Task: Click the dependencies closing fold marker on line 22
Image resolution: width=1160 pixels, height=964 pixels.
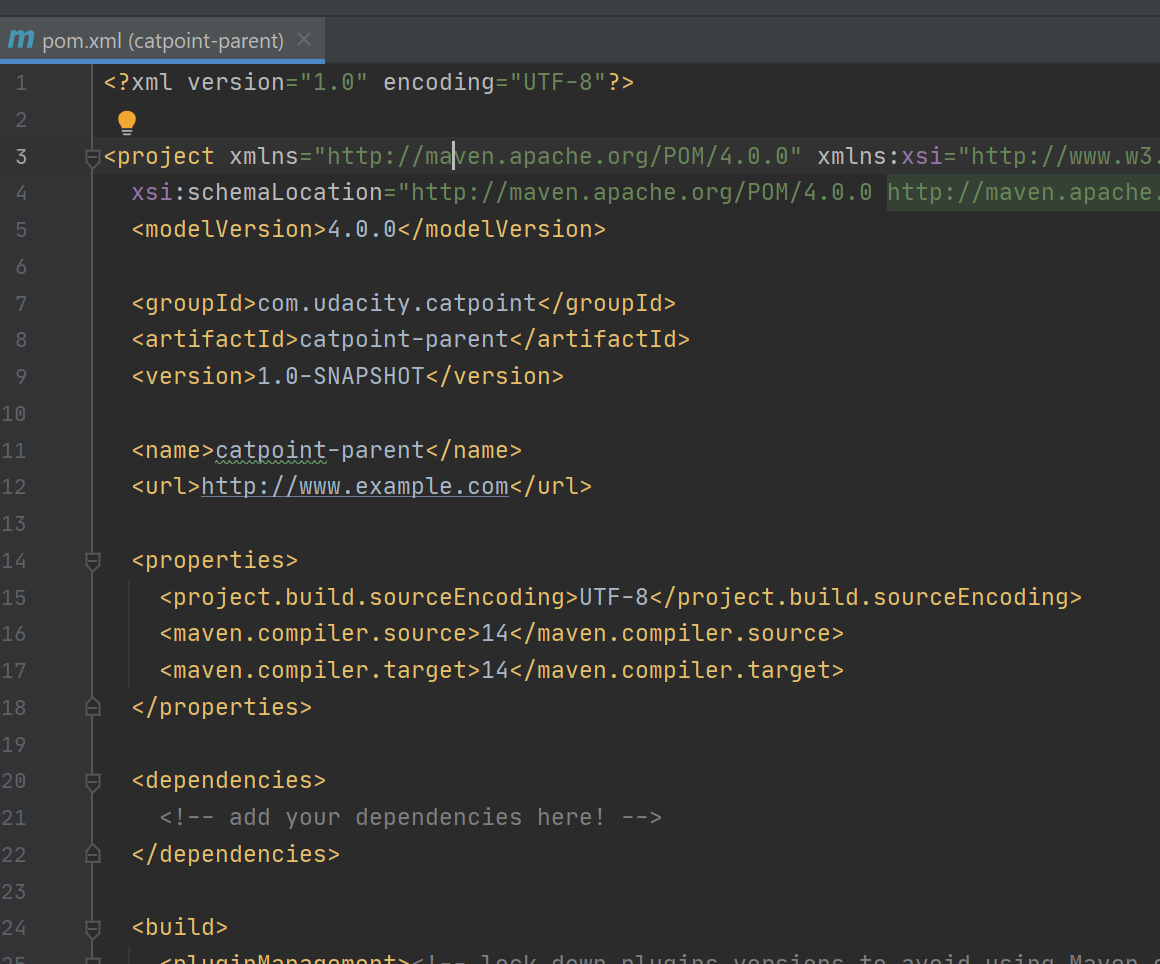Action: tap(92, 855)
